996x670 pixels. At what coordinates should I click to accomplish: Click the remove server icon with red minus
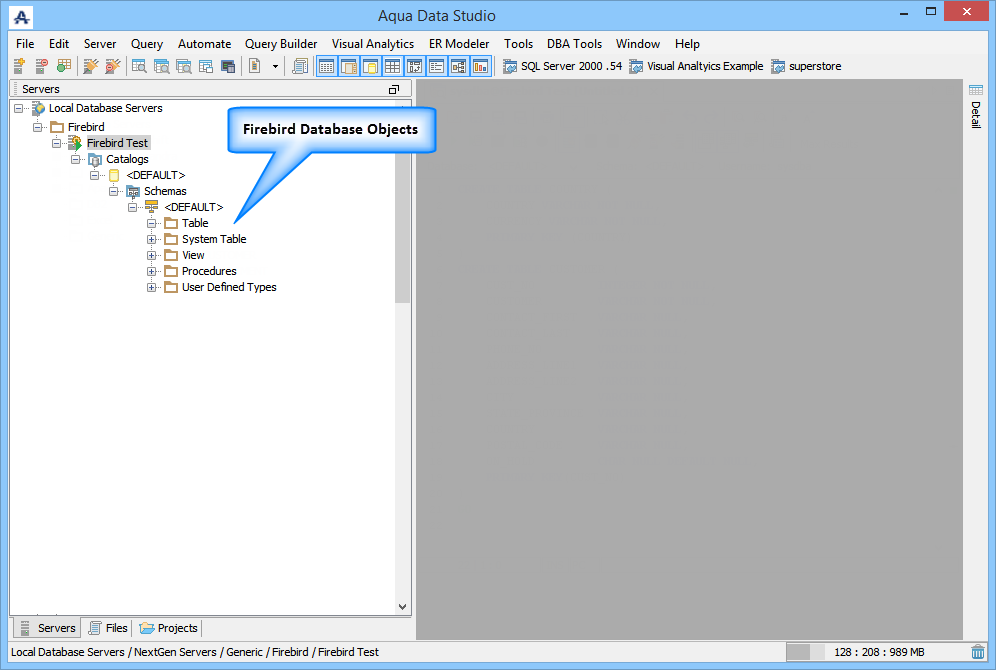point(42,65)
